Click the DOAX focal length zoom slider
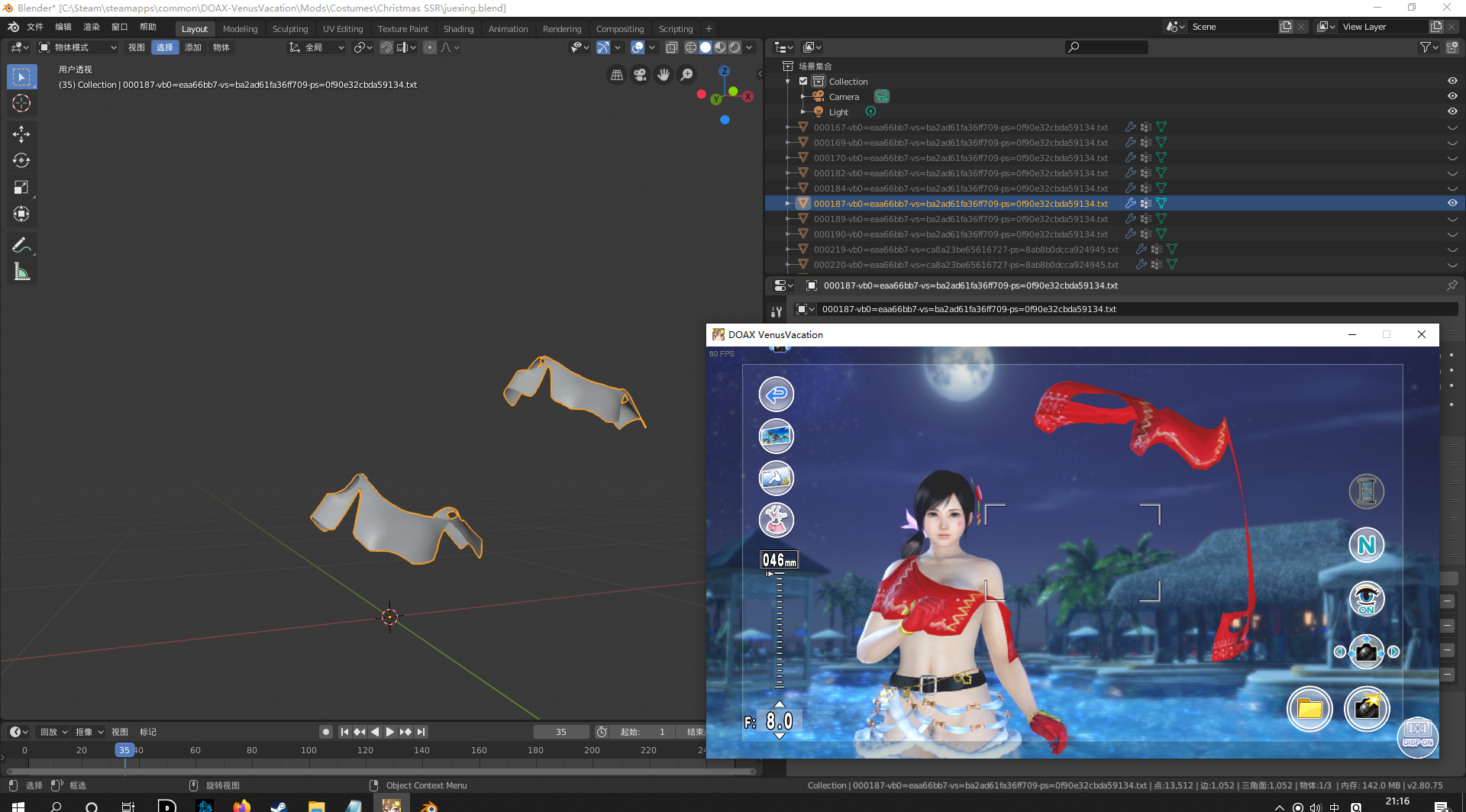This screenshot has height=812, width=1466. click(779, 630)
